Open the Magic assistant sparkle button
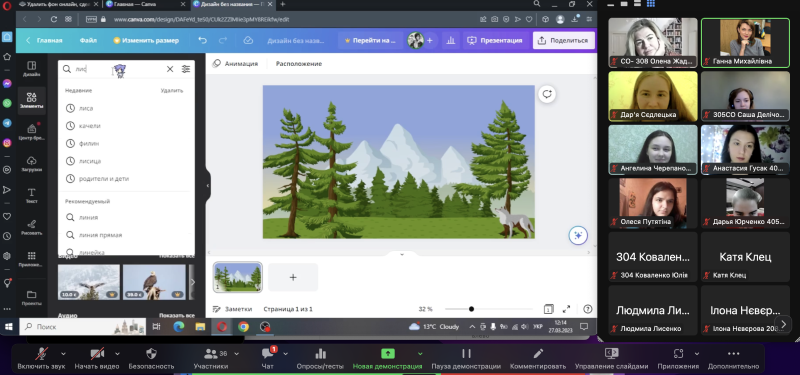This screenshot has height=375, width=800. tap(578, 235)
